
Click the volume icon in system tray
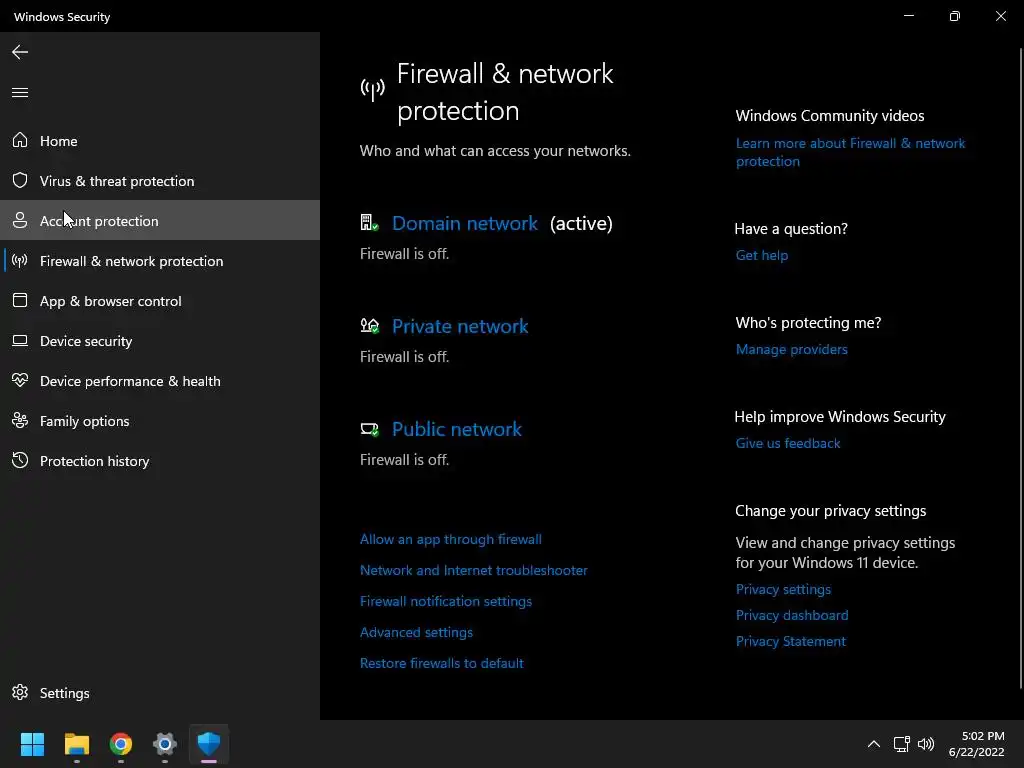pos(926,744)
